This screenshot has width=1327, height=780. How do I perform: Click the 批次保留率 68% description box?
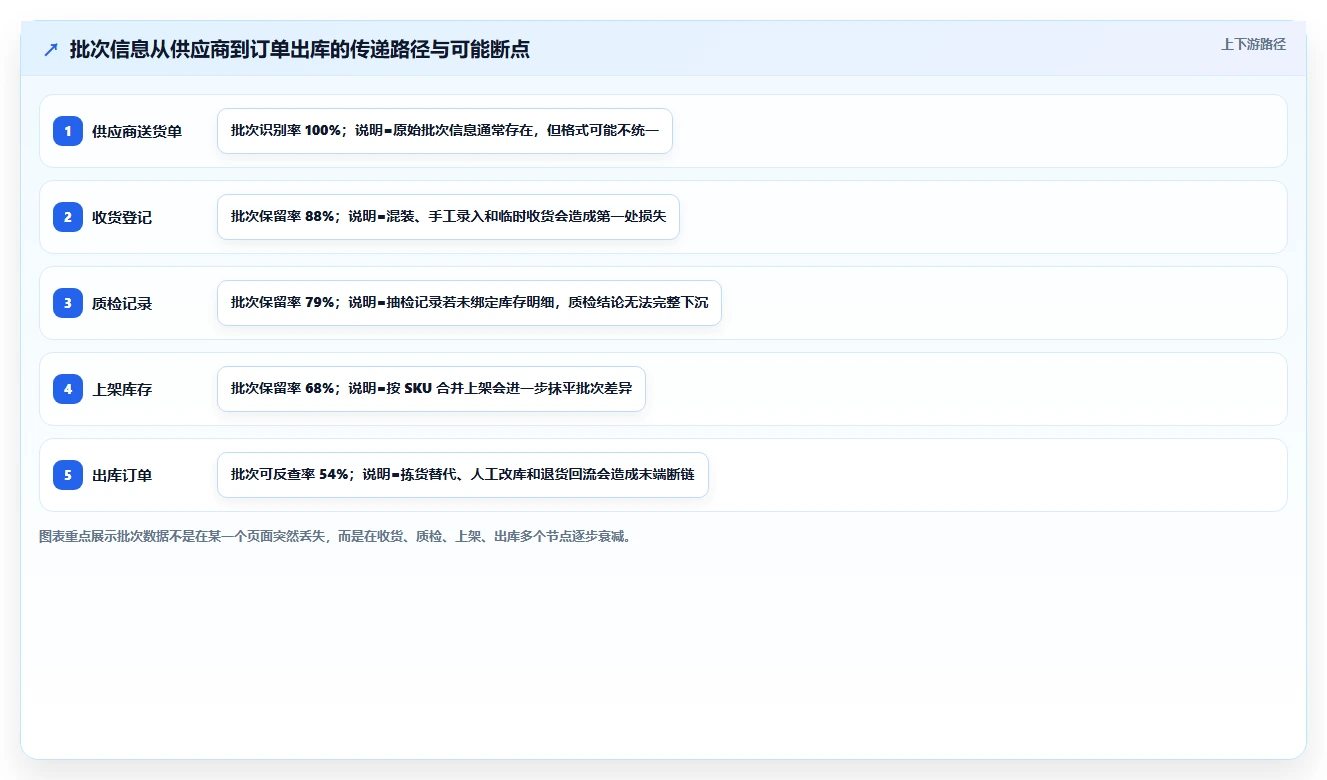point(431,389)
